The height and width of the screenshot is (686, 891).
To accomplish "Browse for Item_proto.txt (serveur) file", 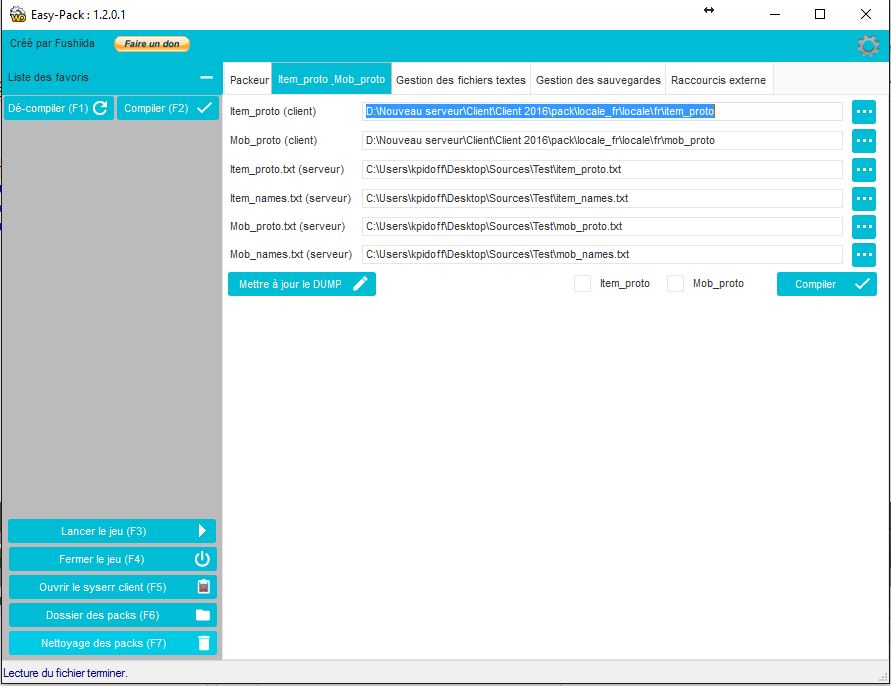I will coord(864,169).
